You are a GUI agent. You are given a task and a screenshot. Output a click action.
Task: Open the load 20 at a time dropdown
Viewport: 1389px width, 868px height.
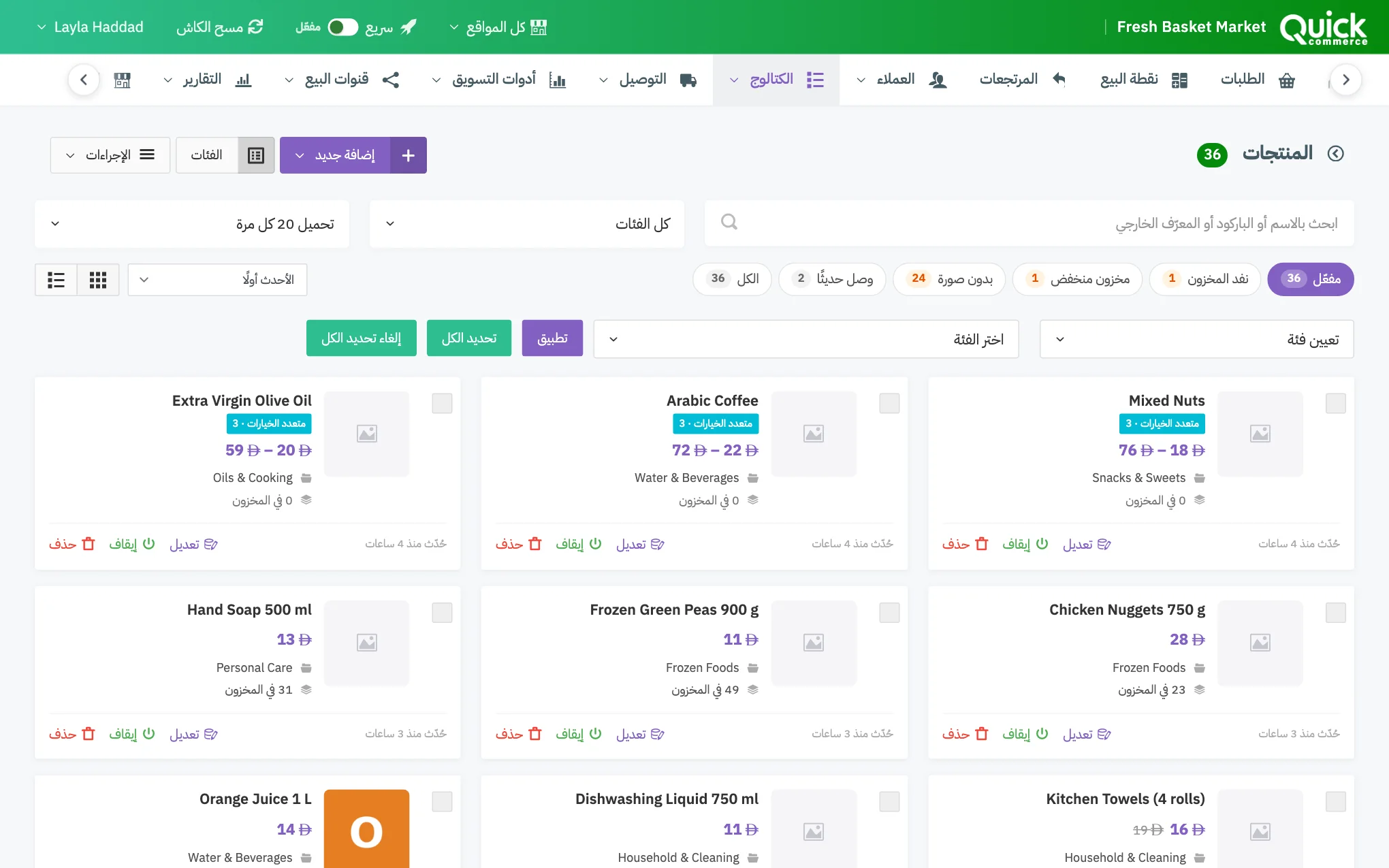(x=192, y=224)
